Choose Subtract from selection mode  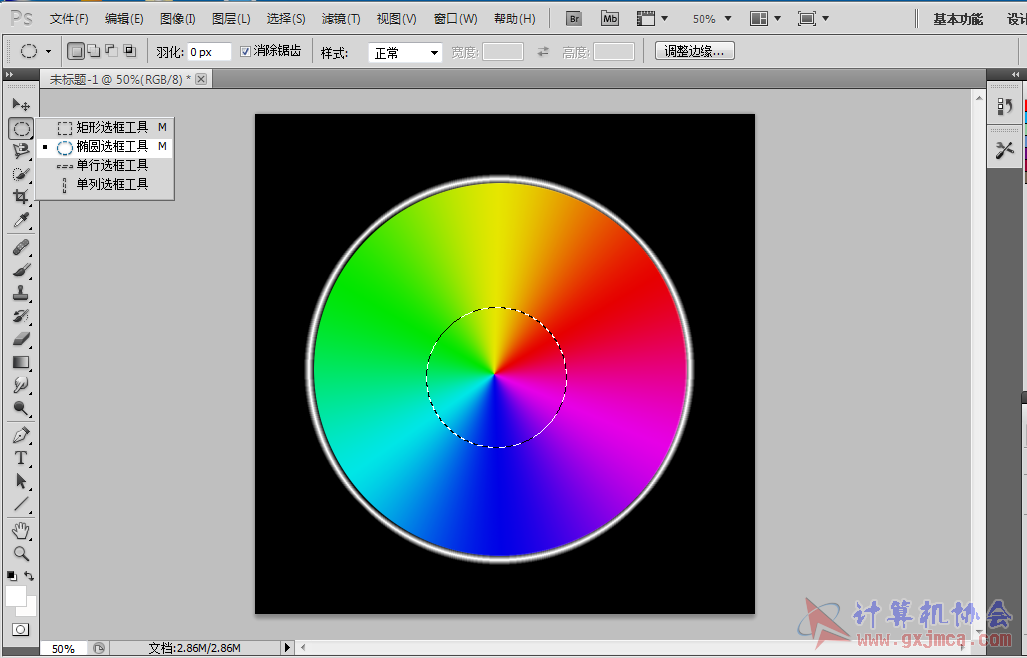111,51
